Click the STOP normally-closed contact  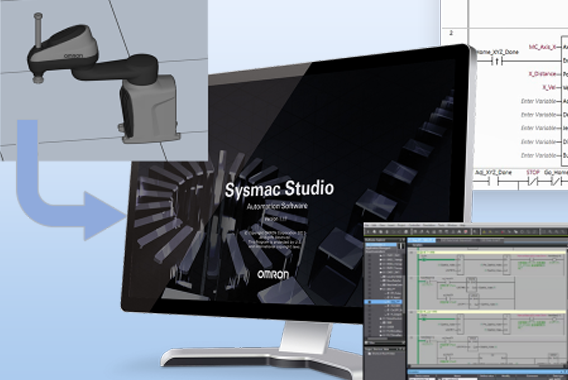click(x=532, y=181)
